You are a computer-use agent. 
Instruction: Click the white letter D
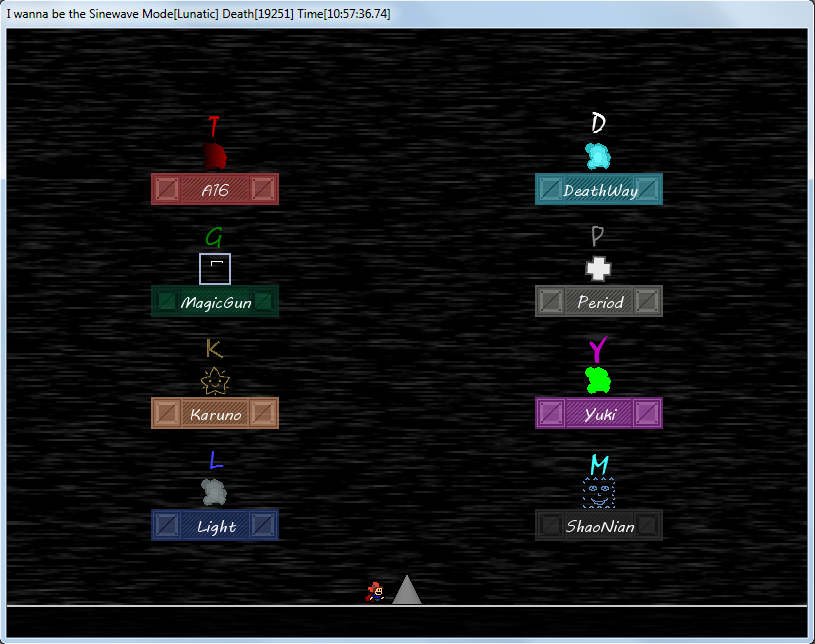click(x=598, y=123)
